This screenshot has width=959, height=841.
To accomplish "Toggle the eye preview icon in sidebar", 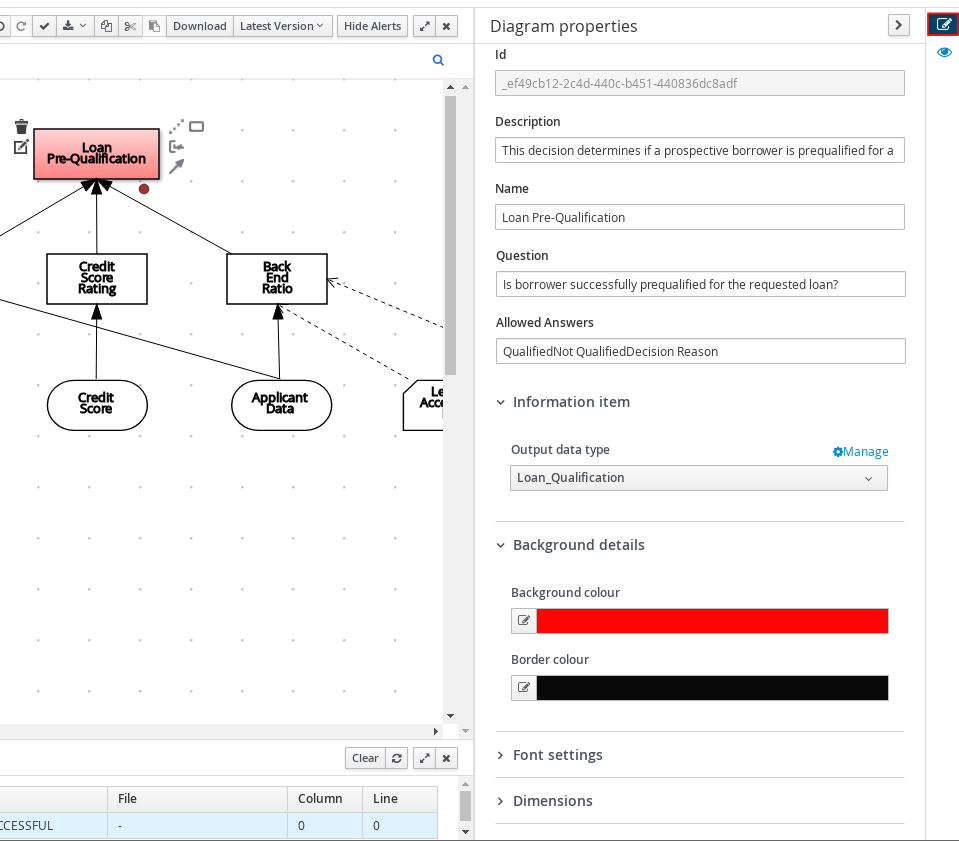I will tap(944, 52).
